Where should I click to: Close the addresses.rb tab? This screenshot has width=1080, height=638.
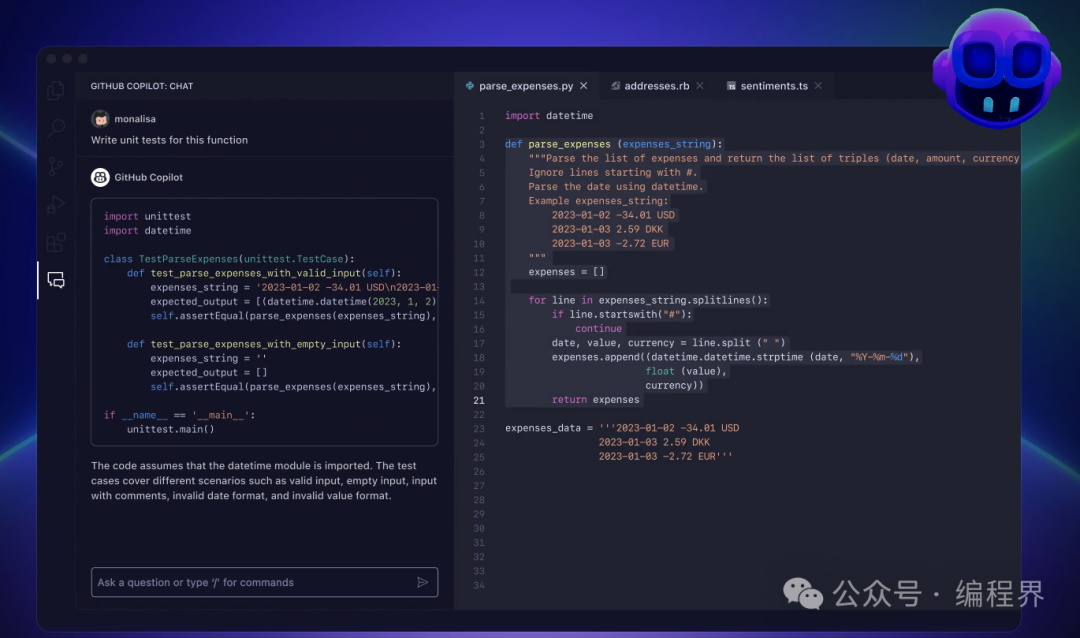pyautogui.click(x=700, y=85)
